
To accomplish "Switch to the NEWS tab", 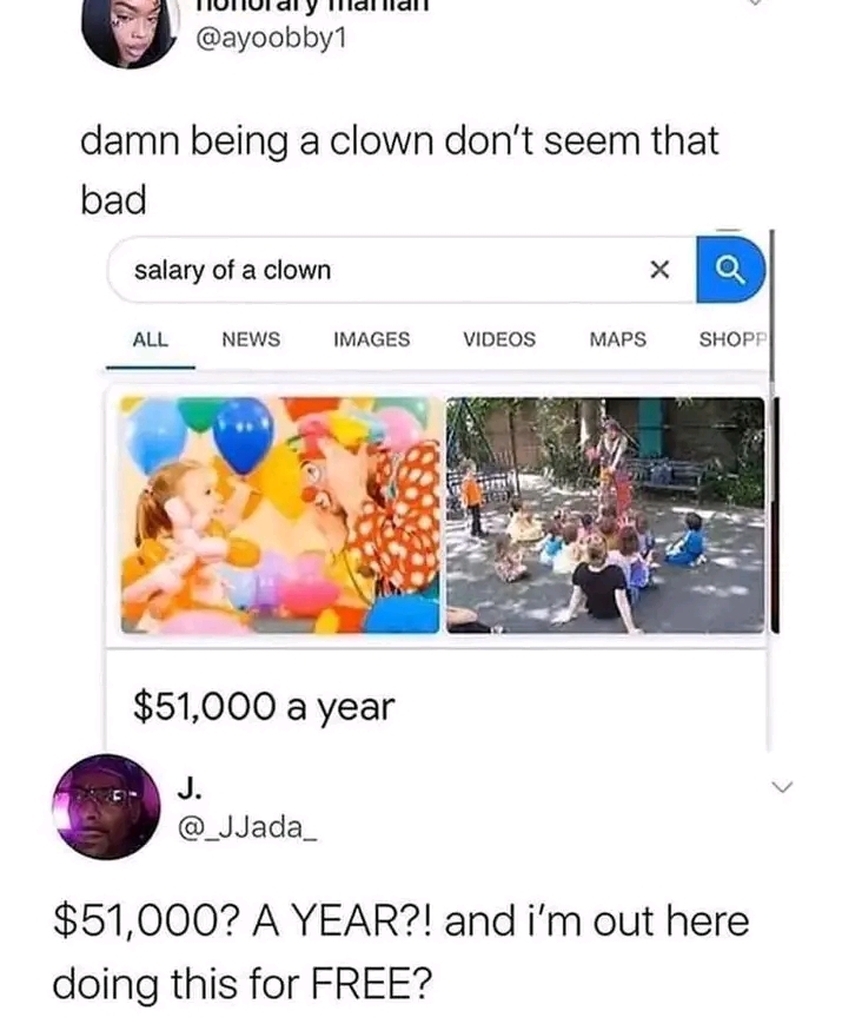I will click(x=251, y=340).
